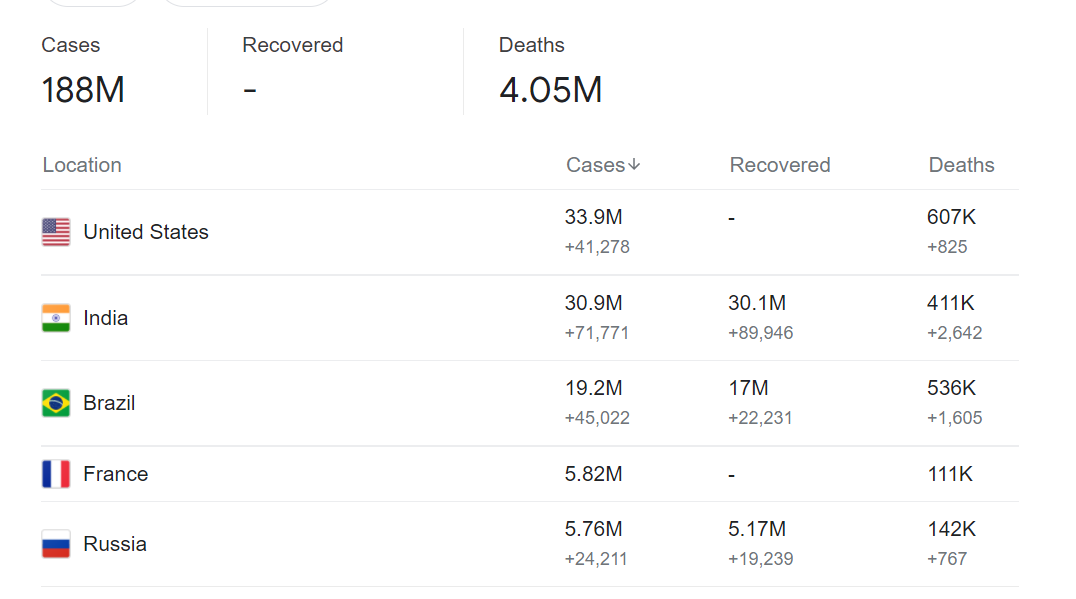Sort table by Deaths column header
Viewport: 1076px width, 599px height.
point(961,165)
